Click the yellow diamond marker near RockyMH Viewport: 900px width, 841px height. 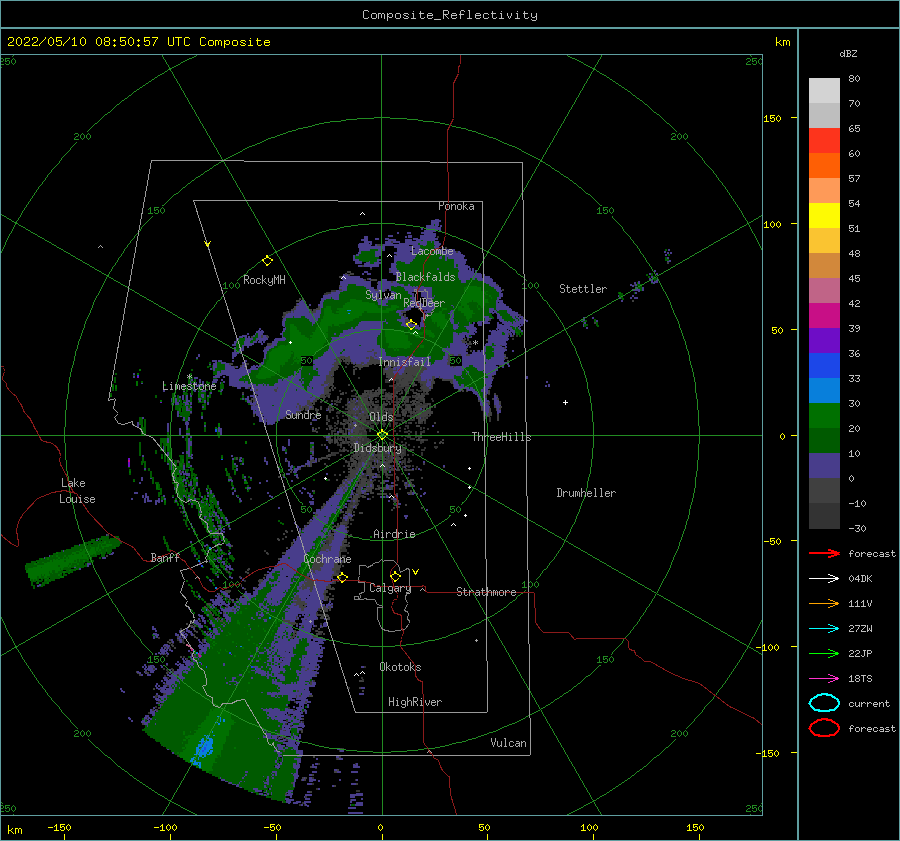point(267,261)
